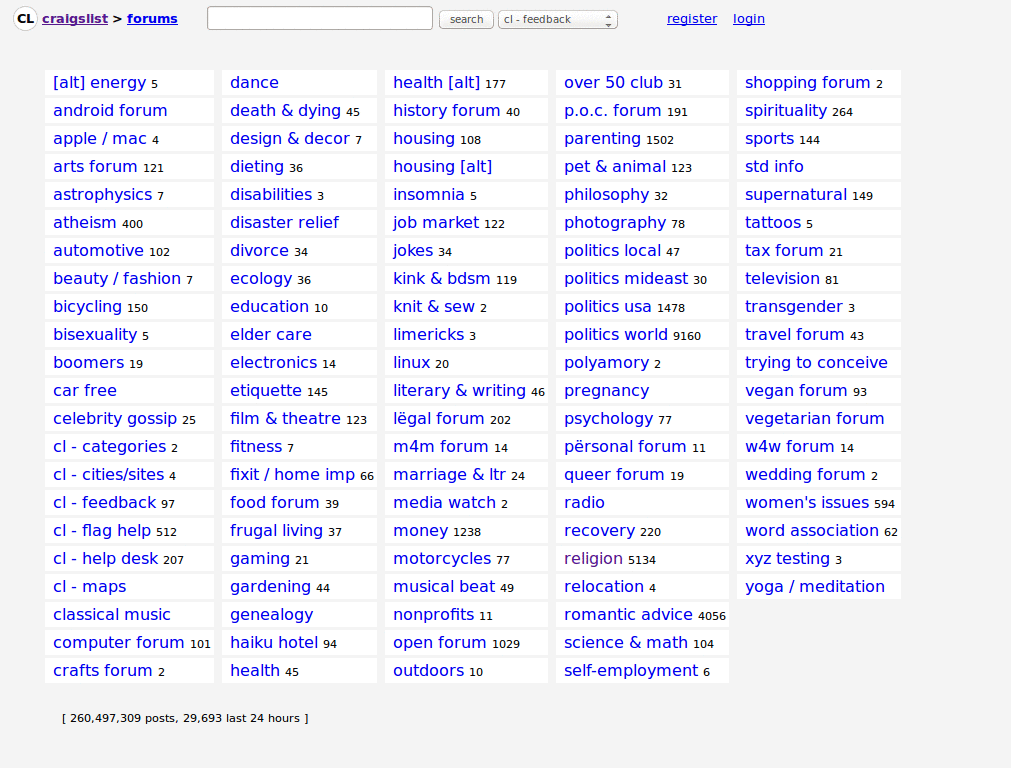The image size is (1024, 768).
Task: Visit the supernatural forum
Action: tap(797, 194)
